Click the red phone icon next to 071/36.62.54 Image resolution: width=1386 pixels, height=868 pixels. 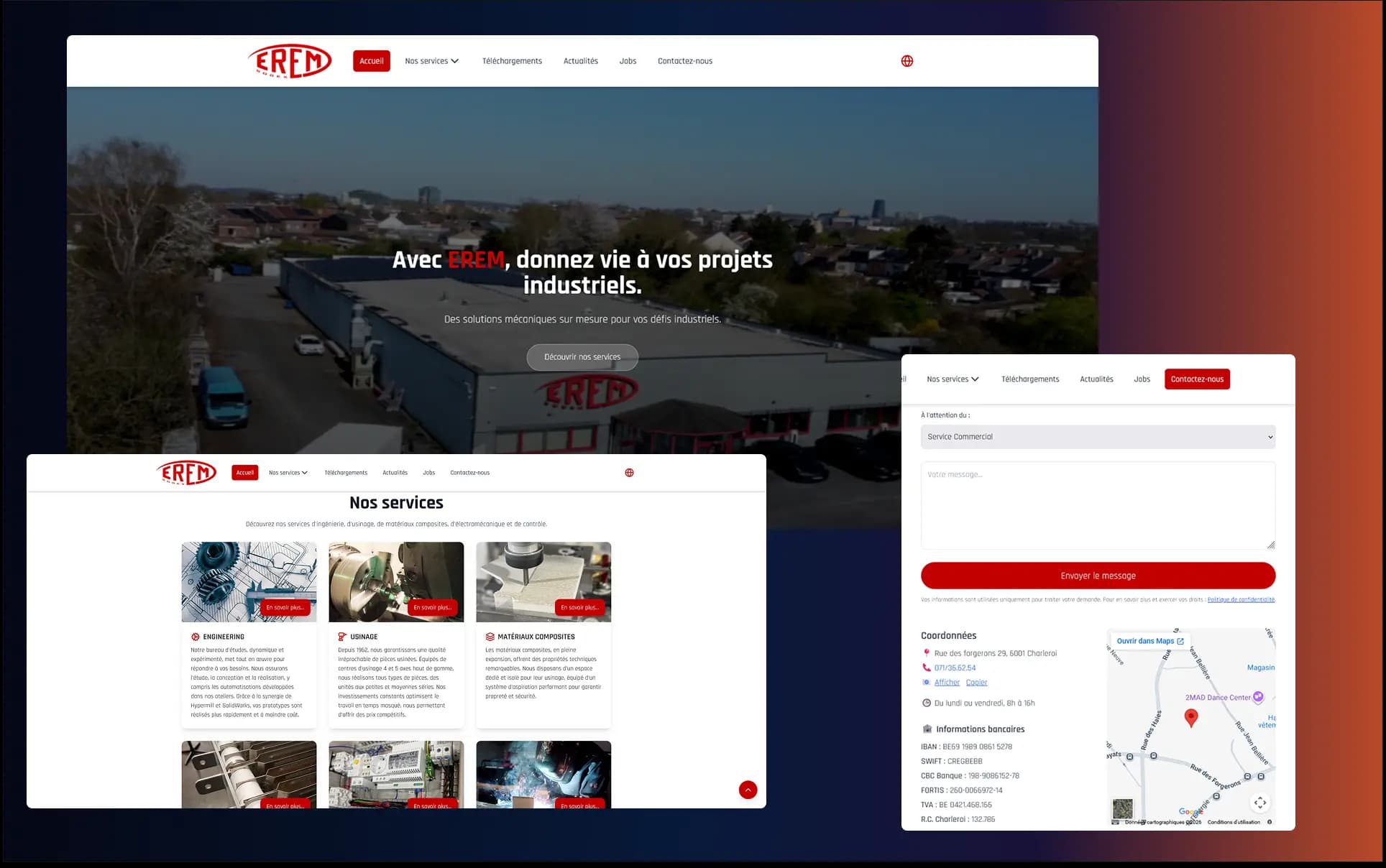pos(927,668)
